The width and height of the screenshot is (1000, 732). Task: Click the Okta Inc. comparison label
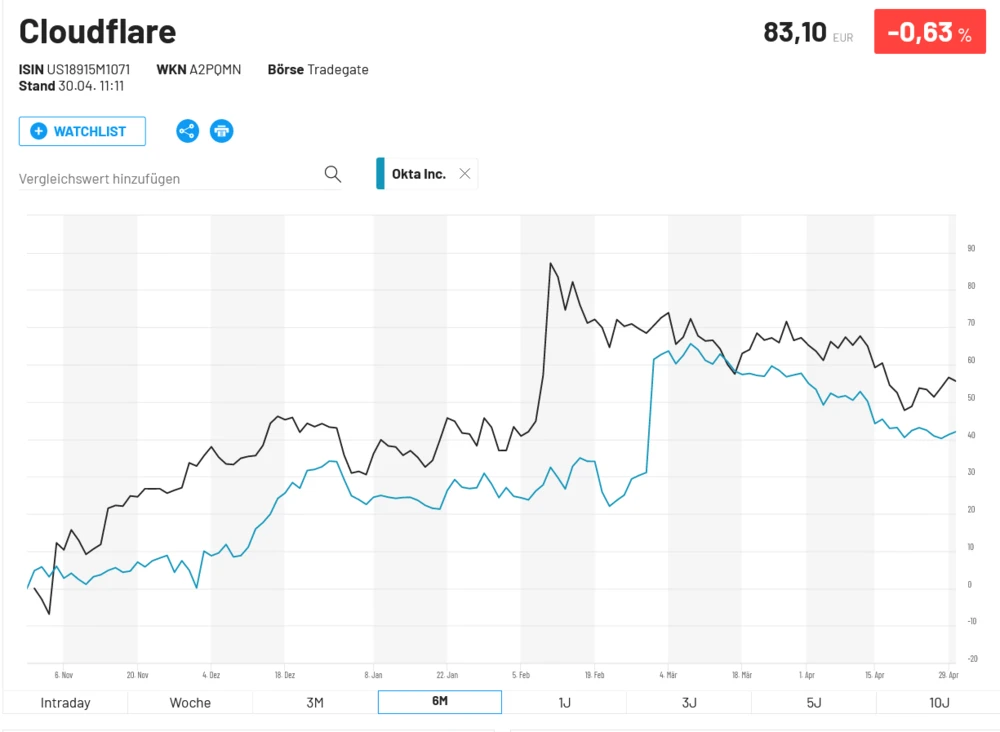419,173
